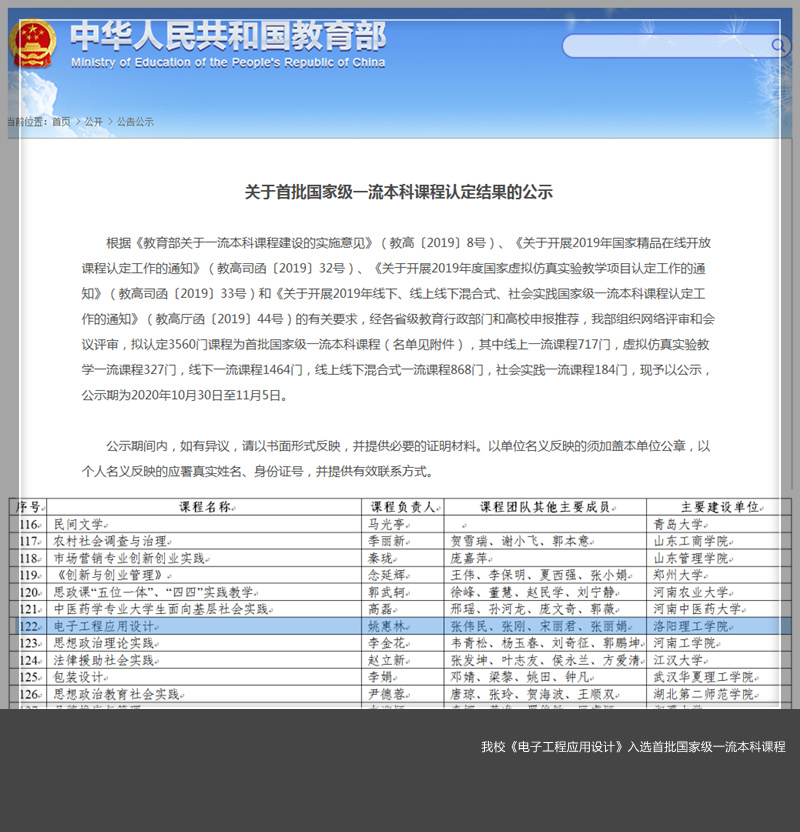Click the 课程负责人 column header
The image size is (800, 832).
[403, 507]
